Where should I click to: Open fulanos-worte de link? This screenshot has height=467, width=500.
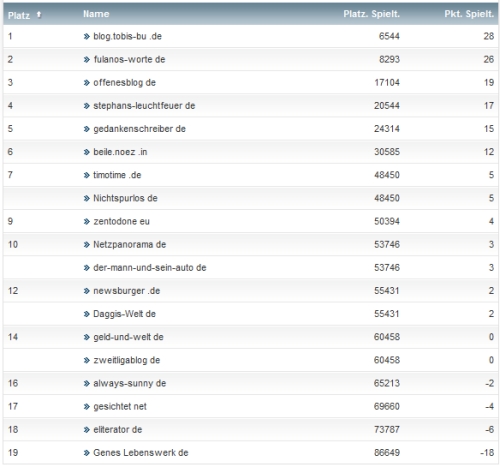(129, 59)
